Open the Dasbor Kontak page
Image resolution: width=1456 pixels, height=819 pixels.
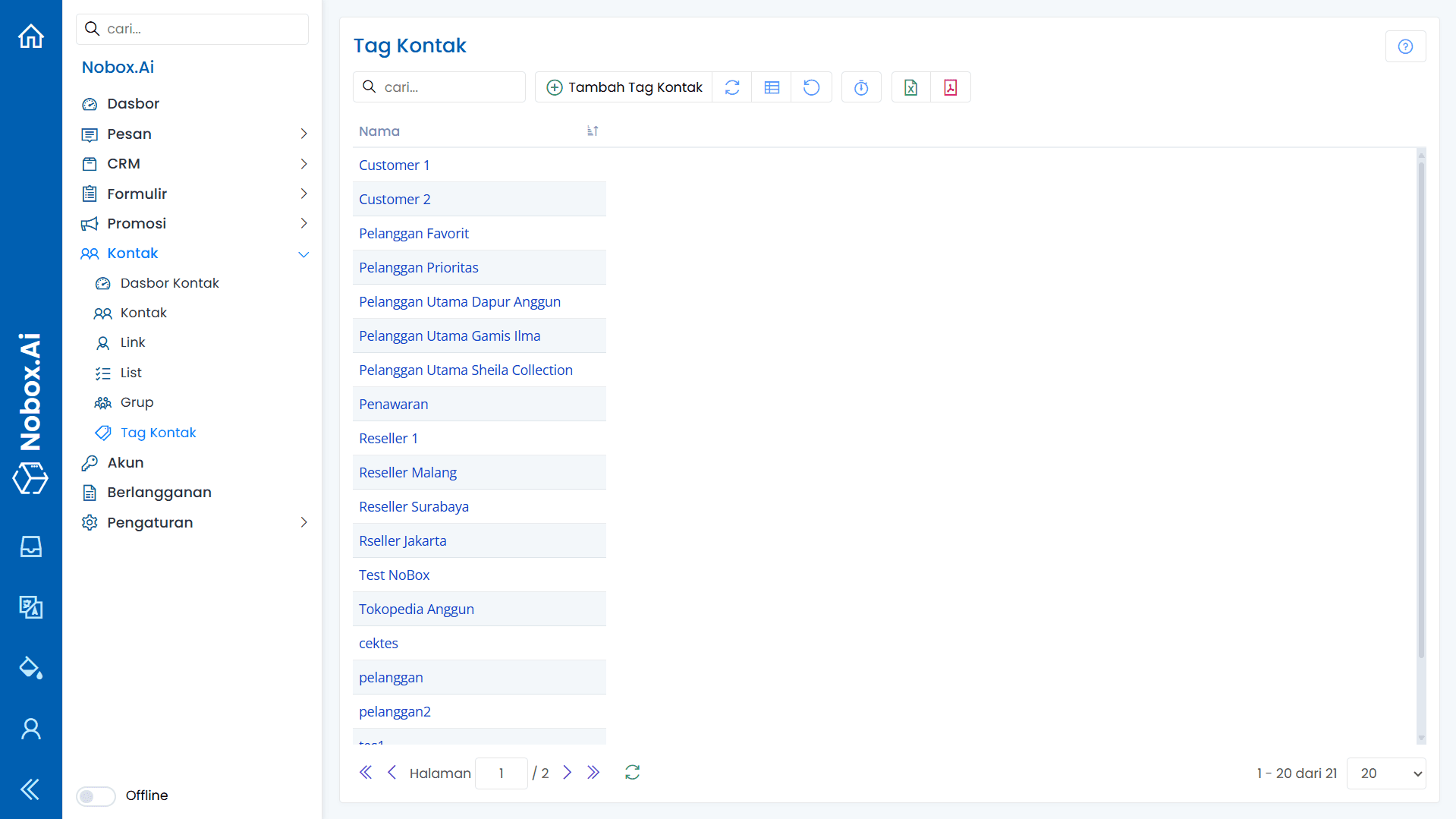168,282
